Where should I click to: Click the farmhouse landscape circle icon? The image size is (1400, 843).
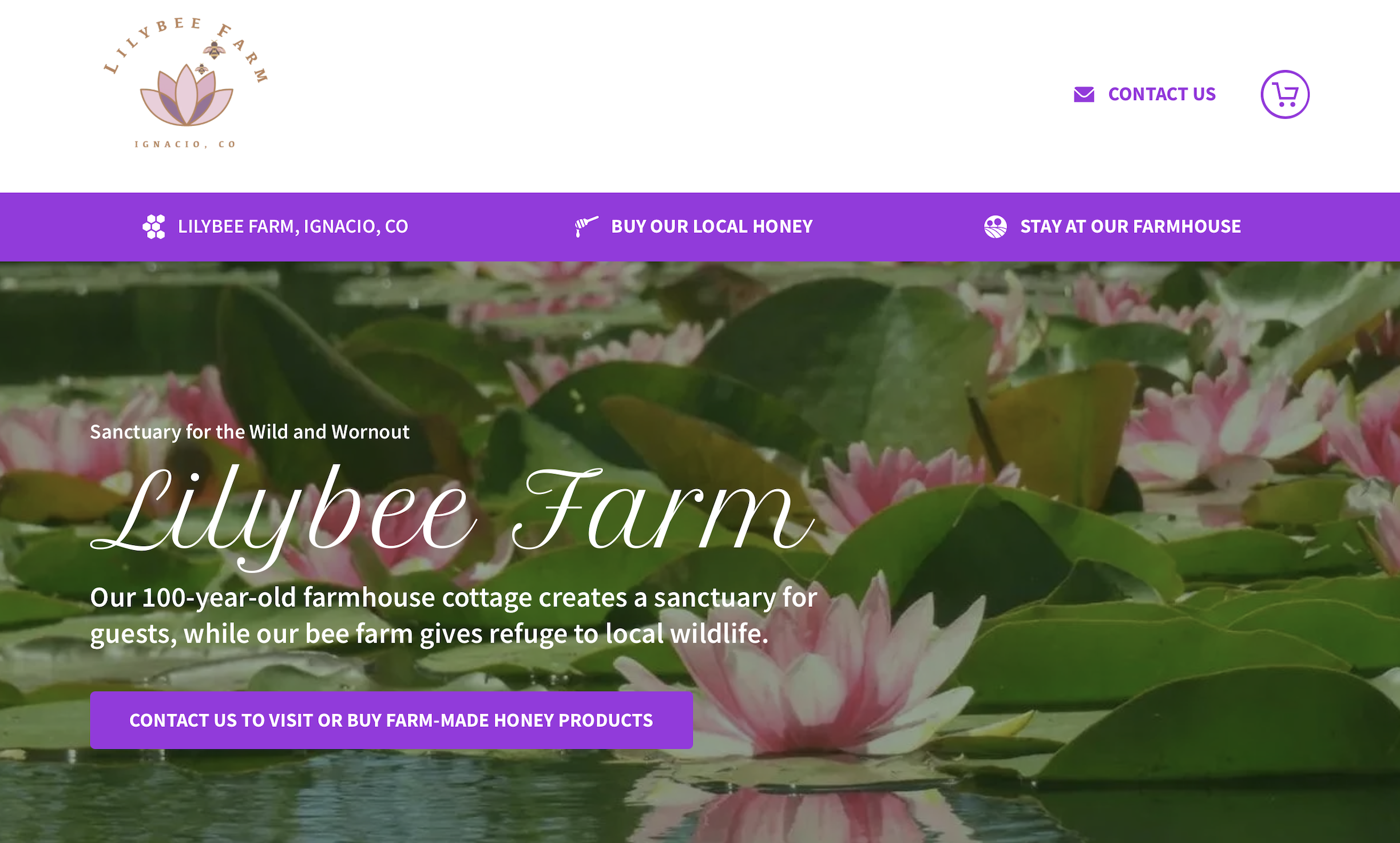click(x=995, y=226)
